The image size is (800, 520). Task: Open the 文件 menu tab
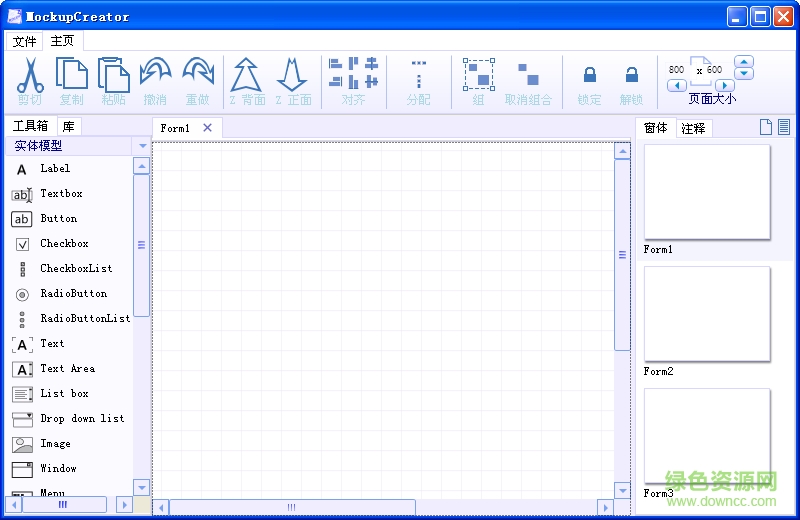pos(24,42)
